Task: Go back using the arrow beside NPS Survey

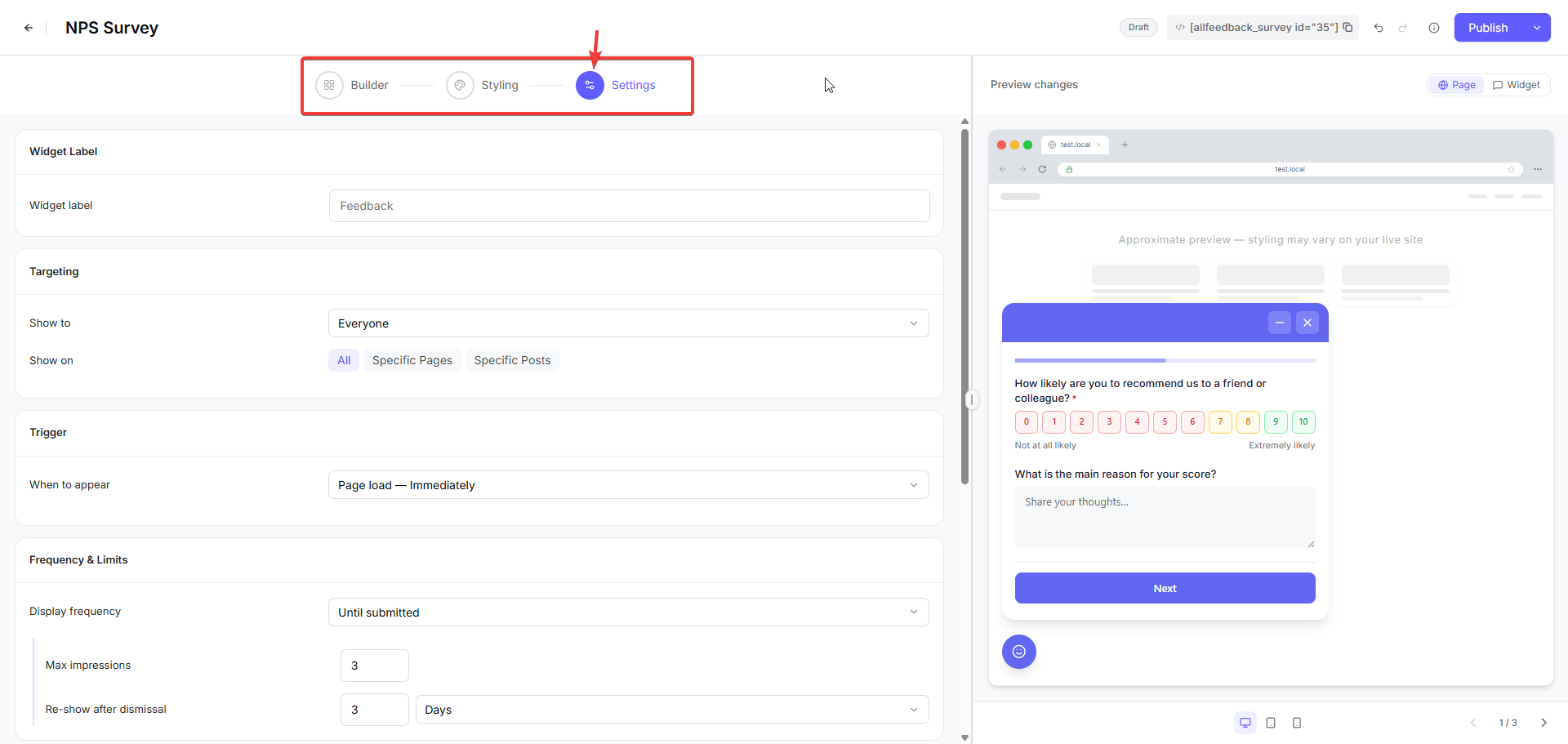Action: coord(29,28)
